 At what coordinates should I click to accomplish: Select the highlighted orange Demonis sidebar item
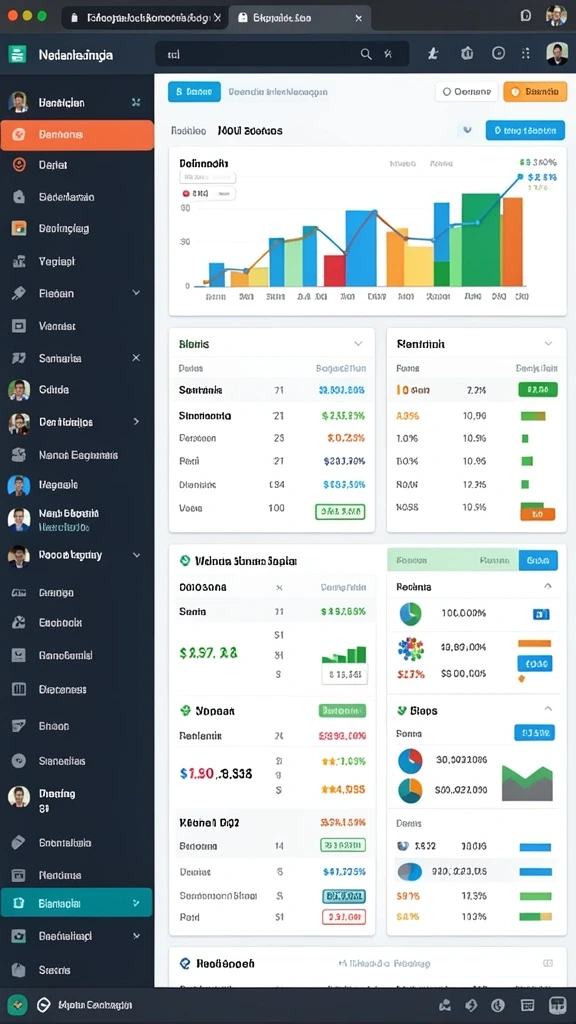[x=77, y=135]
